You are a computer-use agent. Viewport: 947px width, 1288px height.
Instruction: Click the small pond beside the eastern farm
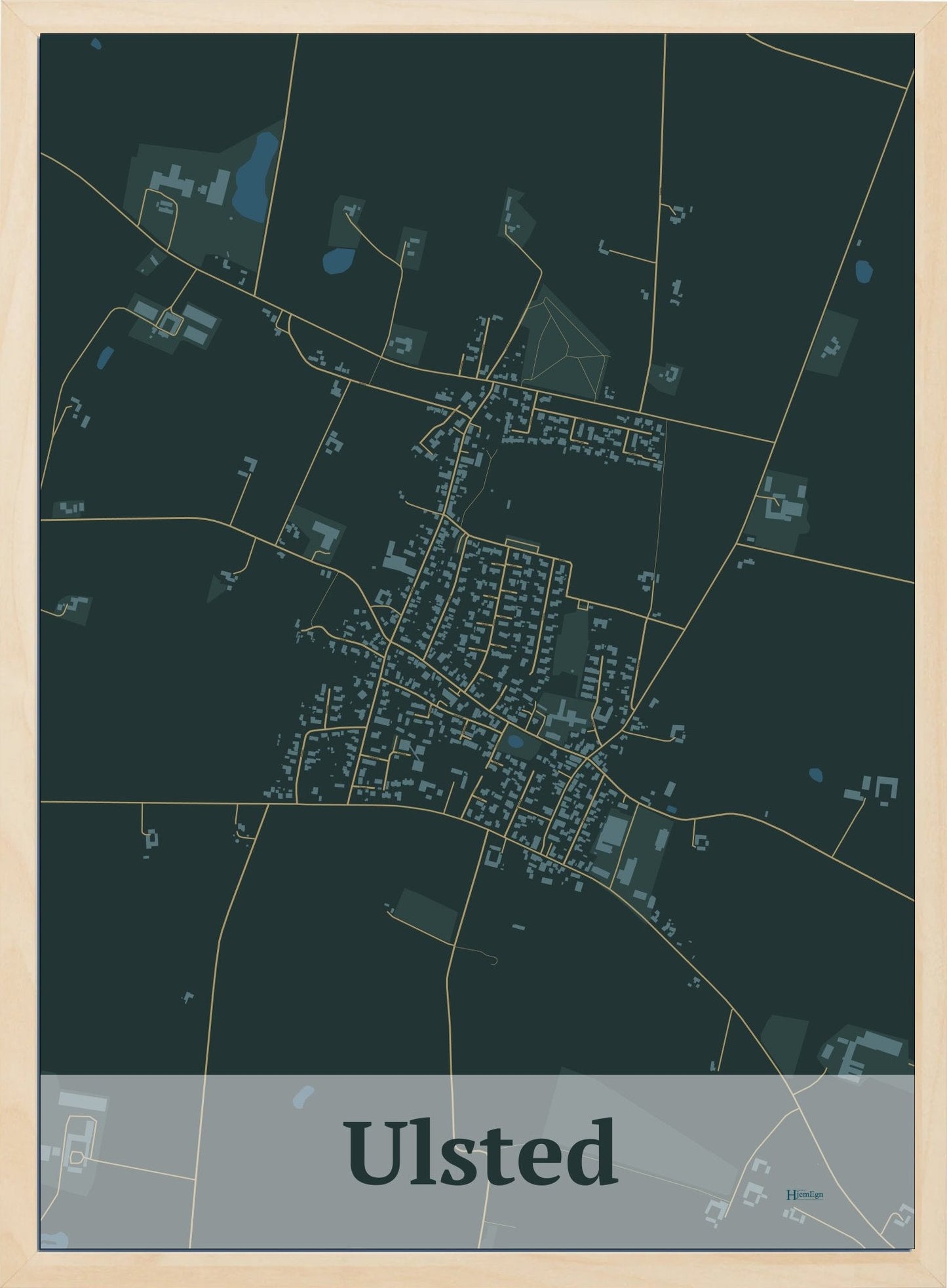(x=815, y=774)
